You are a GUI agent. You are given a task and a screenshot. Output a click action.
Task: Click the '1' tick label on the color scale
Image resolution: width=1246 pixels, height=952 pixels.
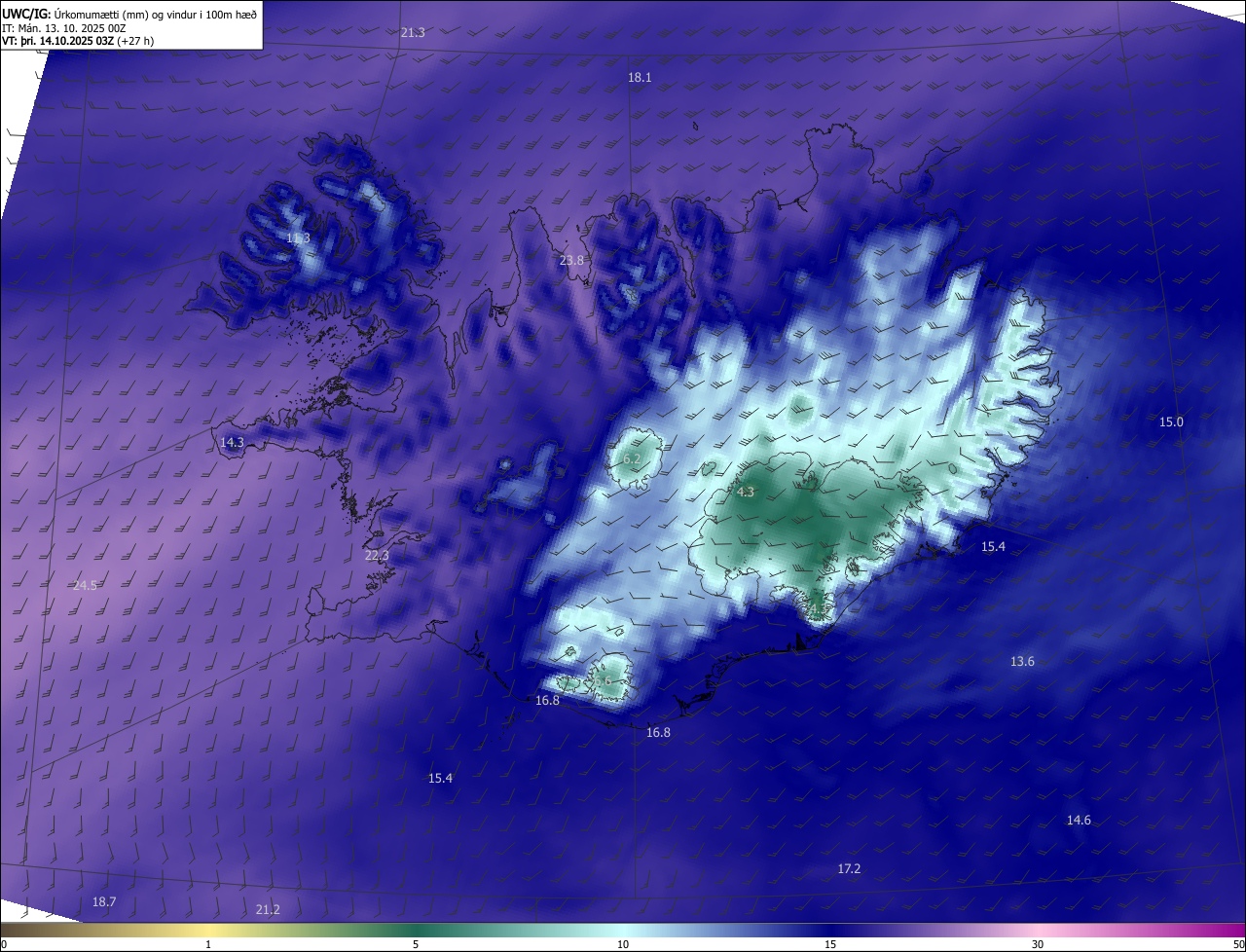coord(208,944)
